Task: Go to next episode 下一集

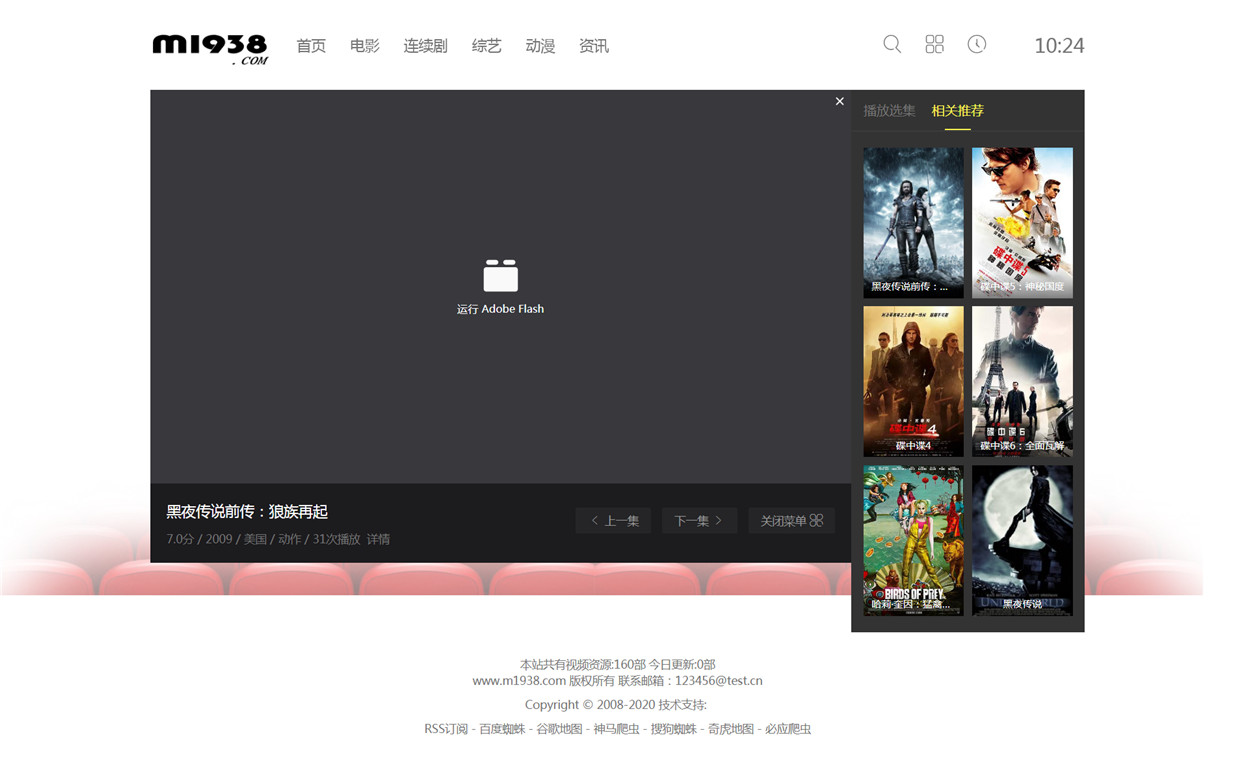Action: 698,520
